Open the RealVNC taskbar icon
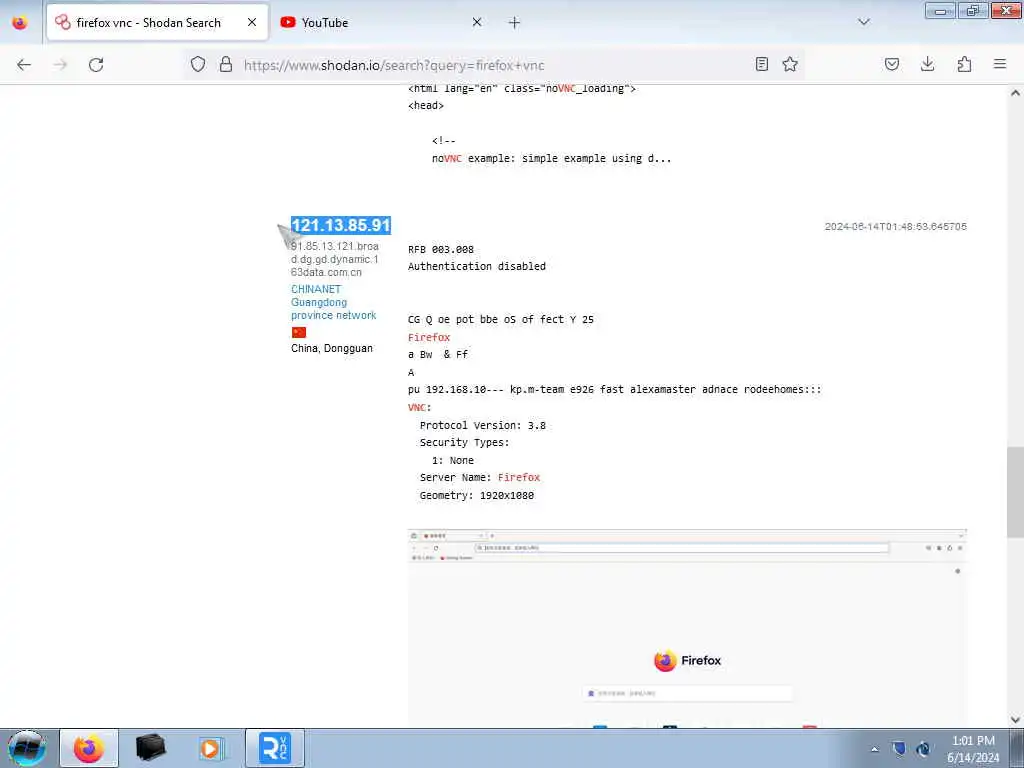This screenshot has width=1024, height=768. pos(275,748)
